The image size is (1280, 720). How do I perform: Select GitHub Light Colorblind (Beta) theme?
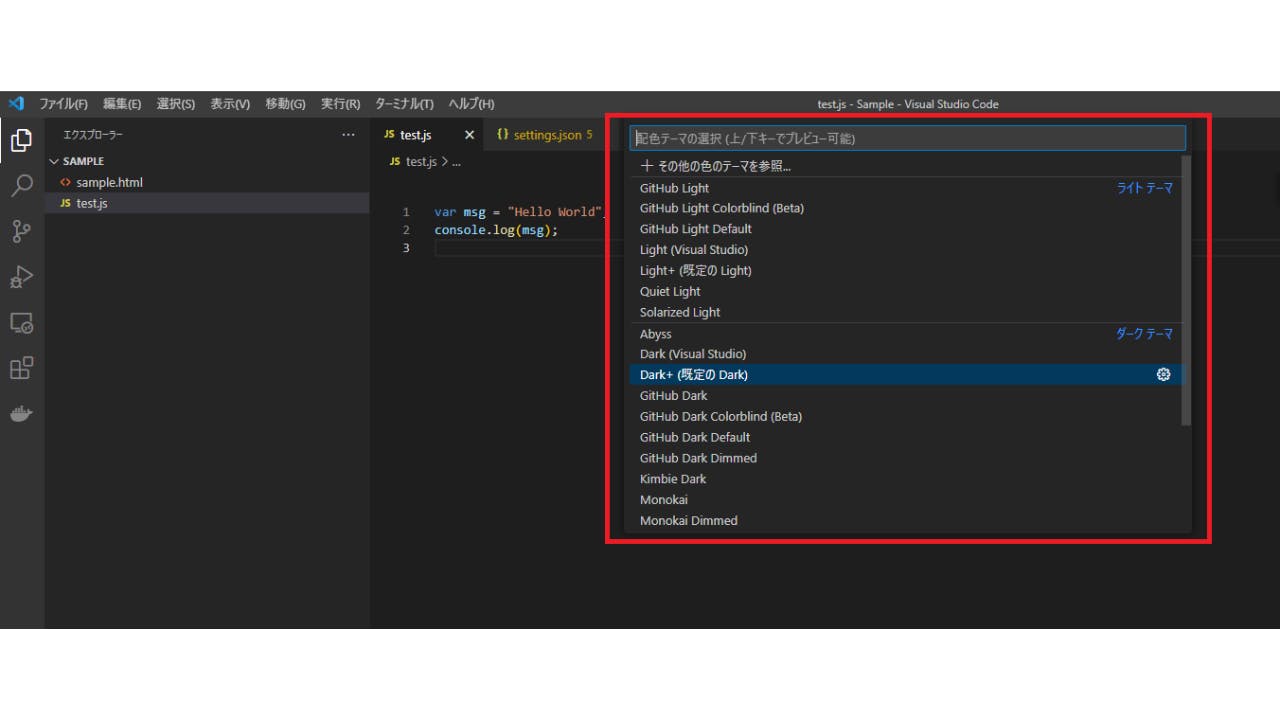point(905,208)
